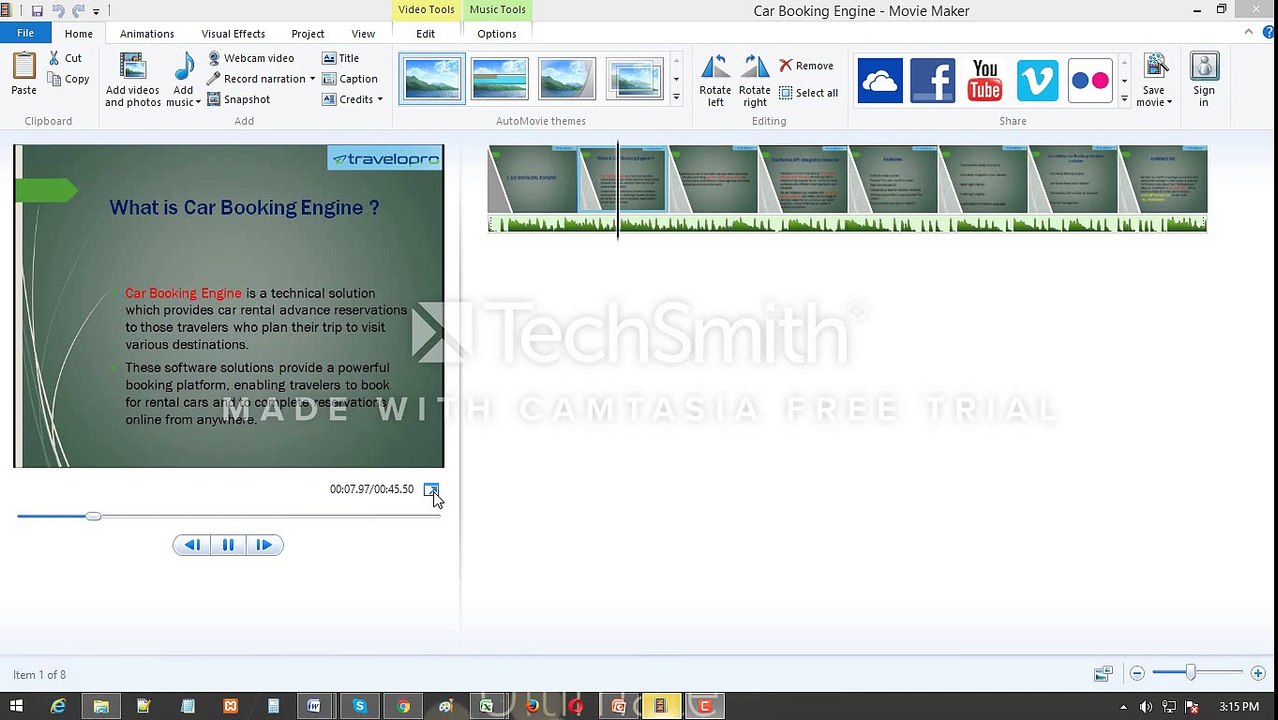
Task: Step to the next frame
Action: 264,545
